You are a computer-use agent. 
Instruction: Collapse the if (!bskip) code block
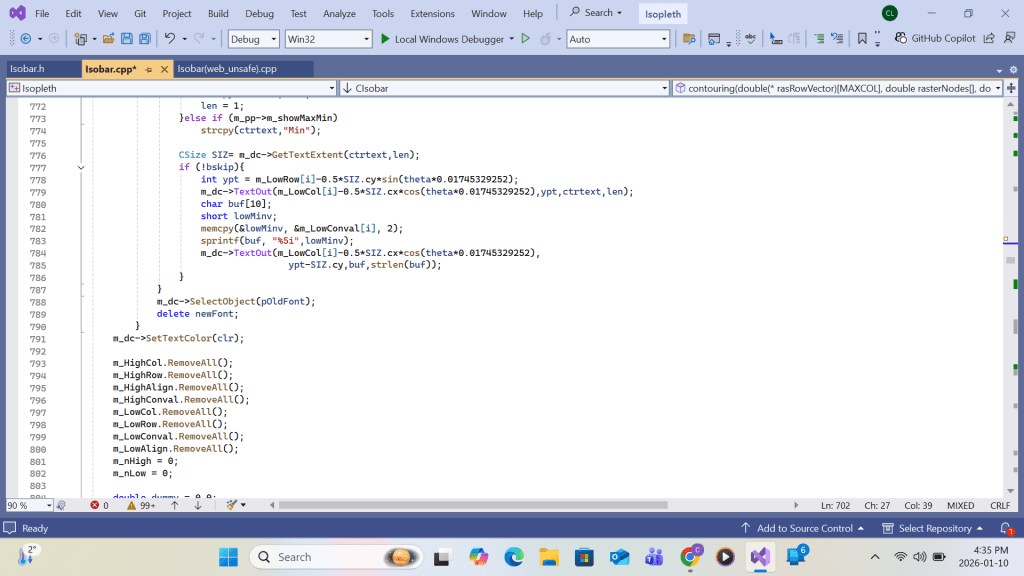(x=81, y=167)
